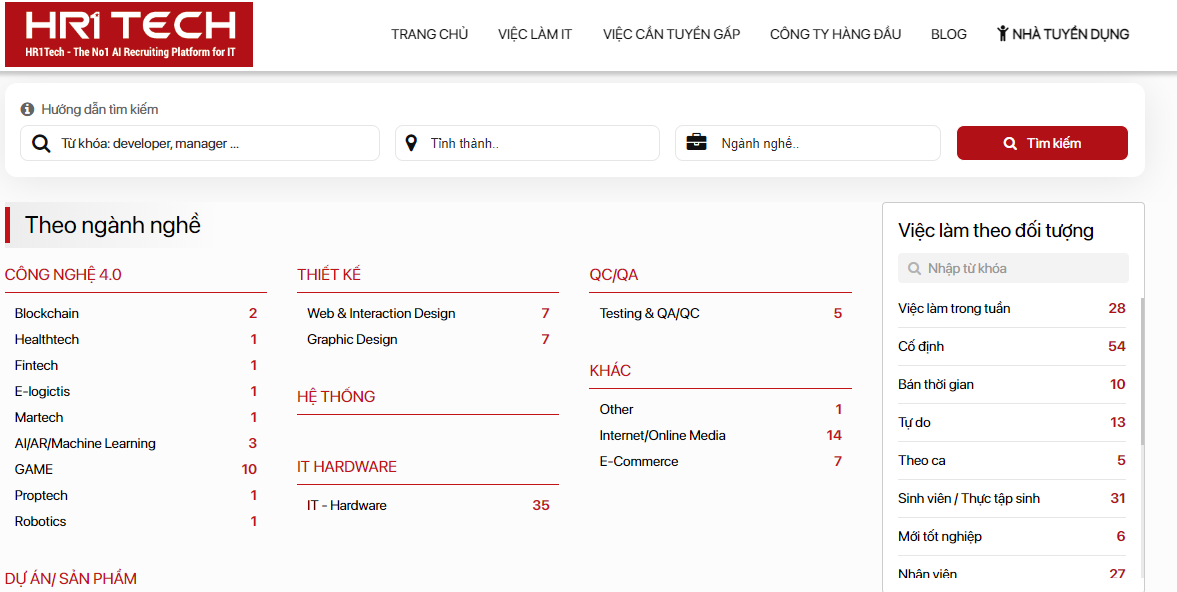Image resolution: width=1177 pixels, height=592 pixels.
Task: Go to Việc cần tuyển gấp
Action: pos(671,34)
